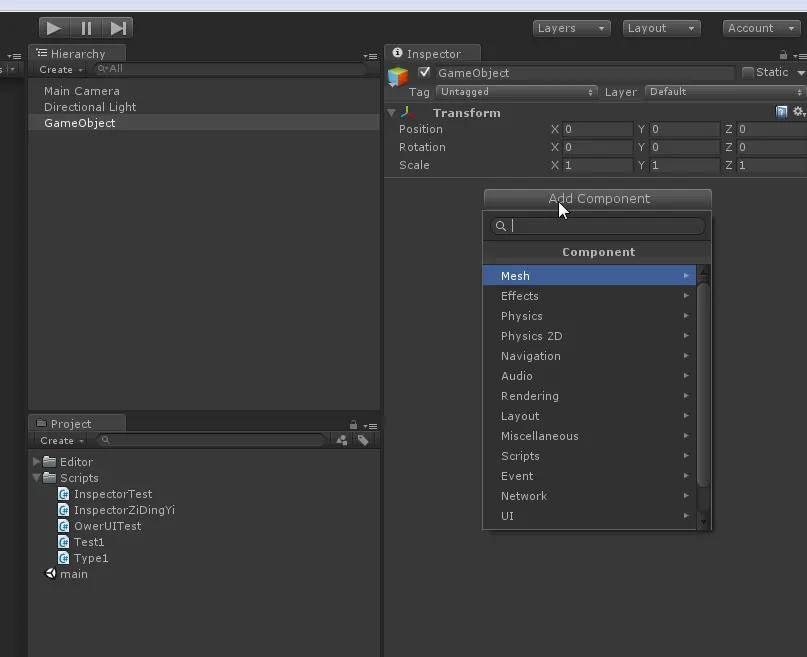Select the main scene asset
807x657 pixels.
(x=67, y=574)
